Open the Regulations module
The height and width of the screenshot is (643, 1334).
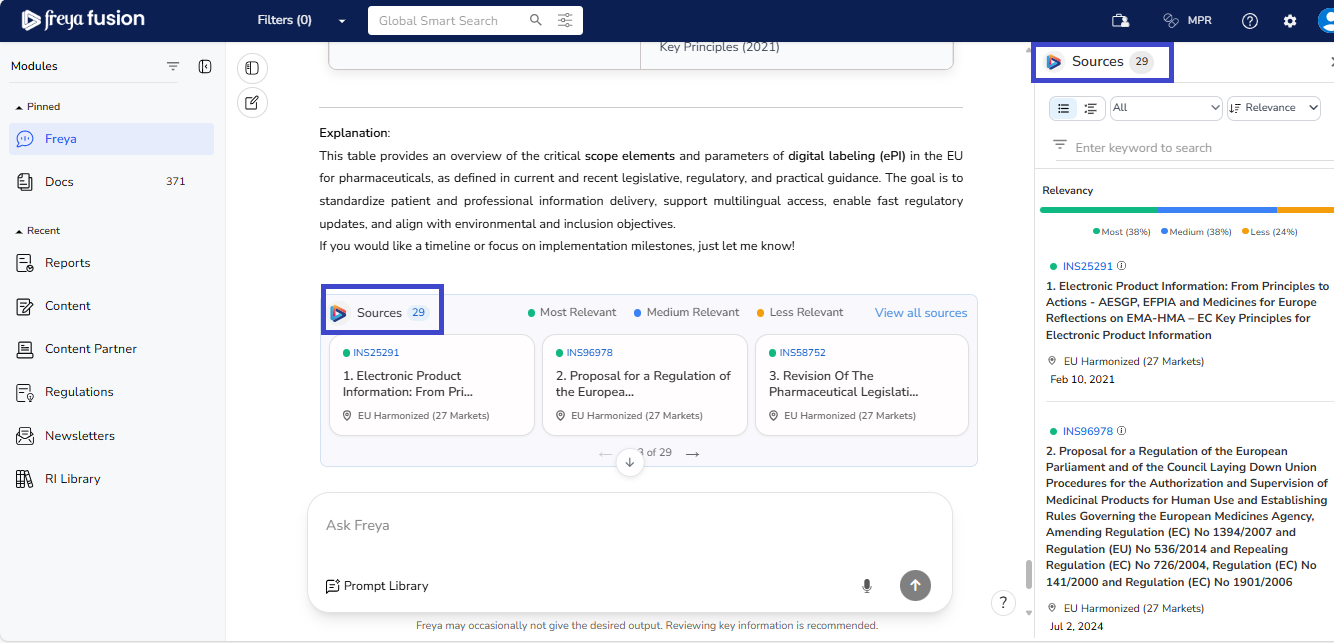point(79,392)
